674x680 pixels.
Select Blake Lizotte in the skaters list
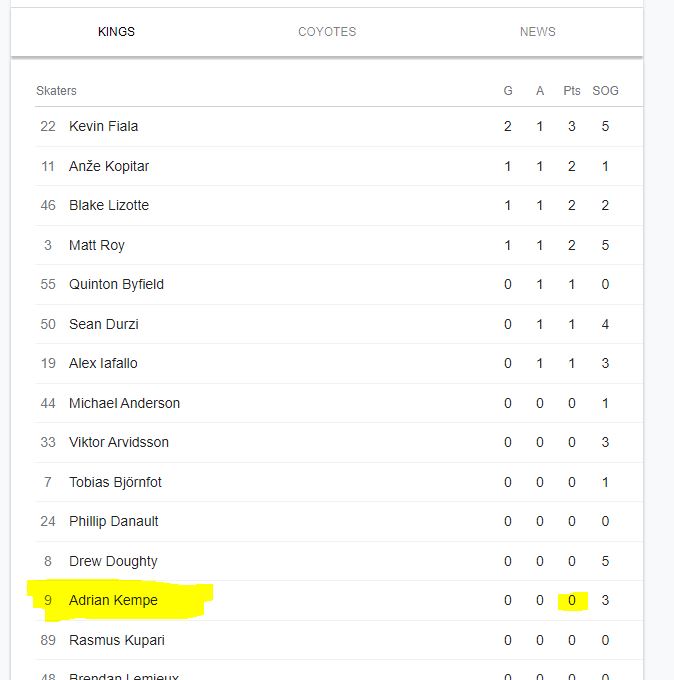tap(109, 205)
